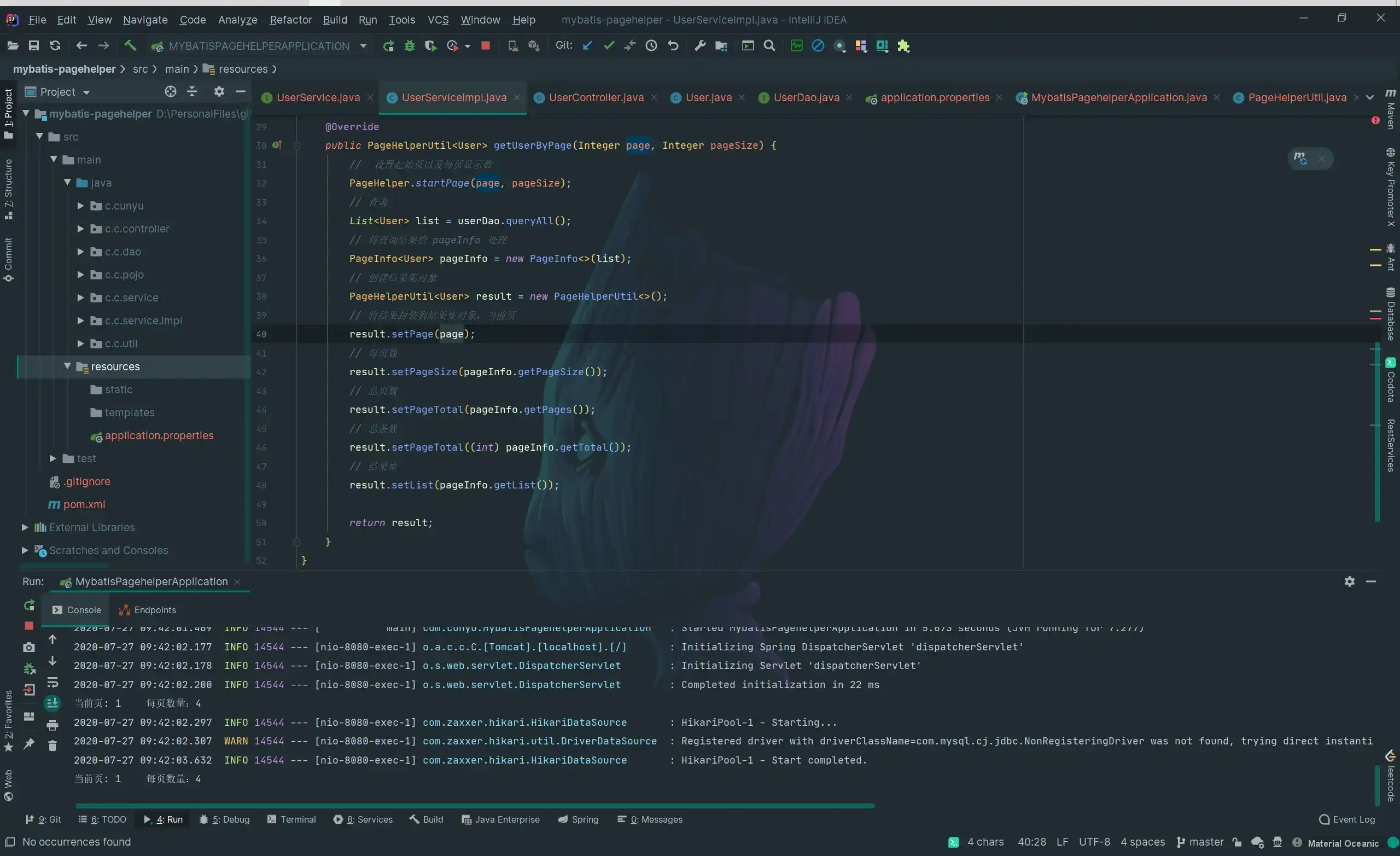Open Search Everywhere magnifier icon
Image resolution: width=1400 pixels, height=856 pixels.
[x=769, y=45]
